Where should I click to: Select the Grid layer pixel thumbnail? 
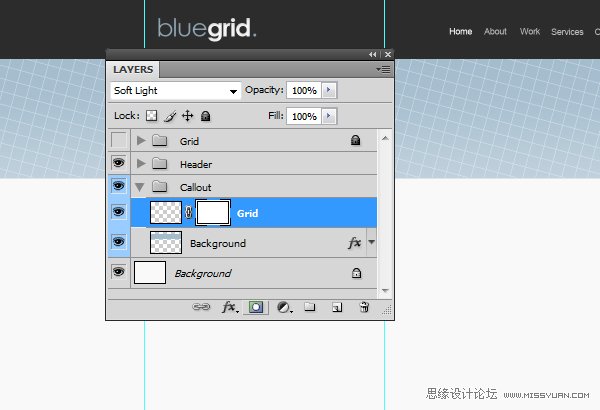pyautogui.click(x=166, y=212)
